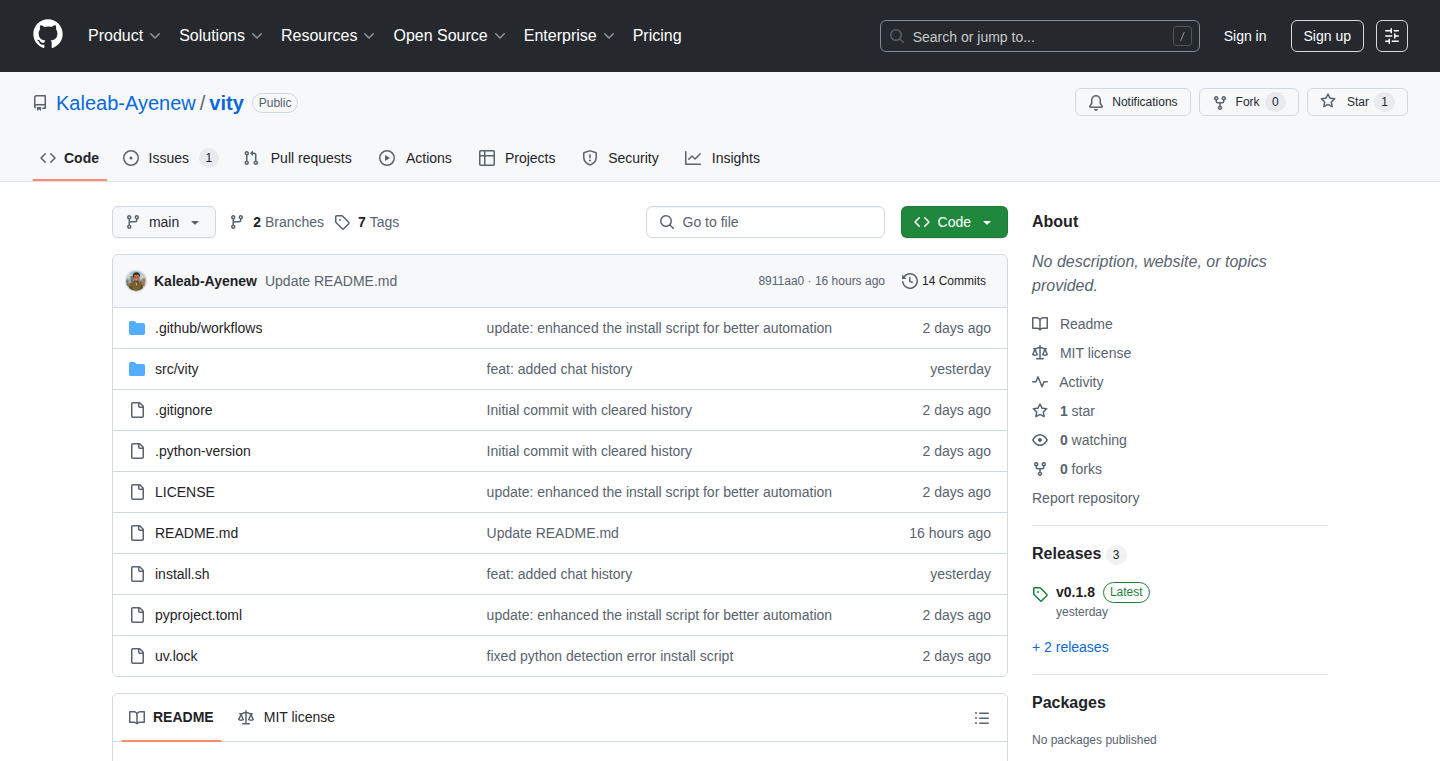Click the tag icon beside v0.1.8 release
This screenshot has height=761, width=1440.
(1040, 594)
